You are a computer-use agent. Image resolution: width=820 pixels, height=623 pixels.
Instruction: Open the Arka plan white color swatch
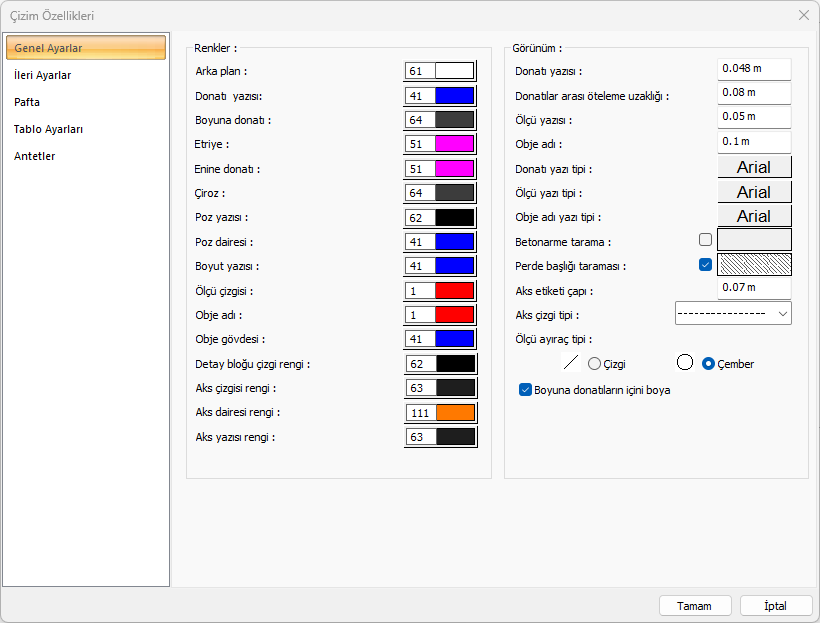coord(454,71)
